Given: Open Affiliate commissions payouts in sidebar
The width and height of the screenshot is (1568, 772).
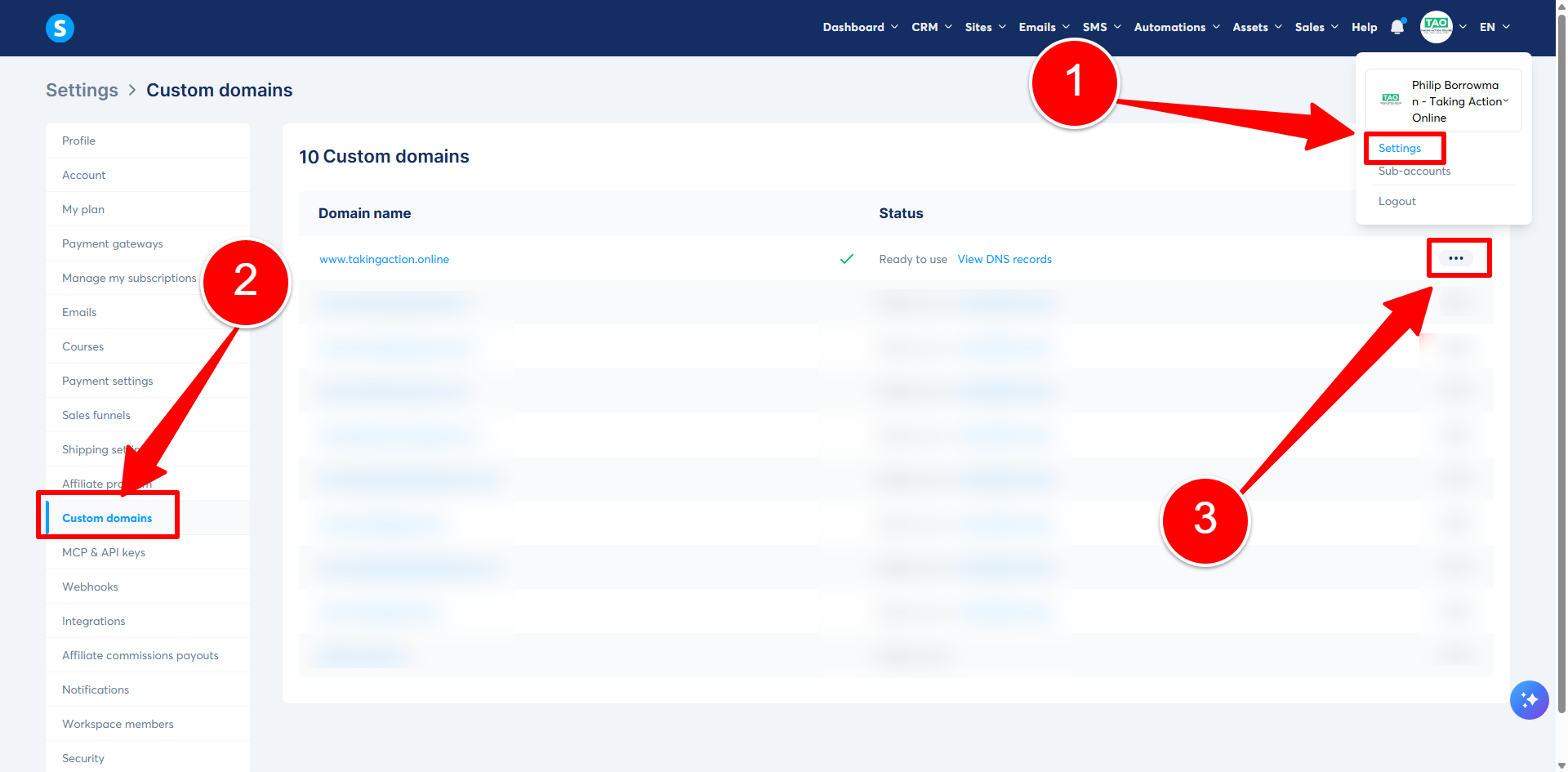Looking at the screenshot, I should (x=148, y=655).
